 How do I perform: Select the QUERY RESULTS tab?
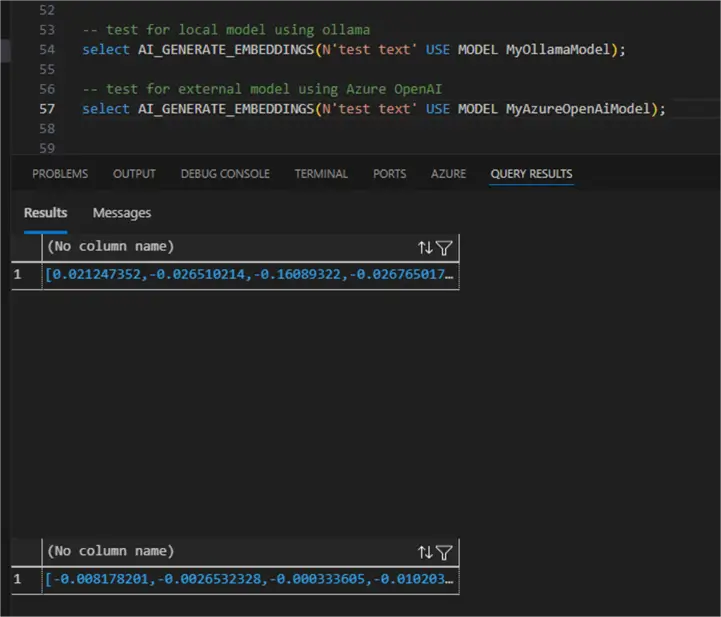click(x=531, y=174)
